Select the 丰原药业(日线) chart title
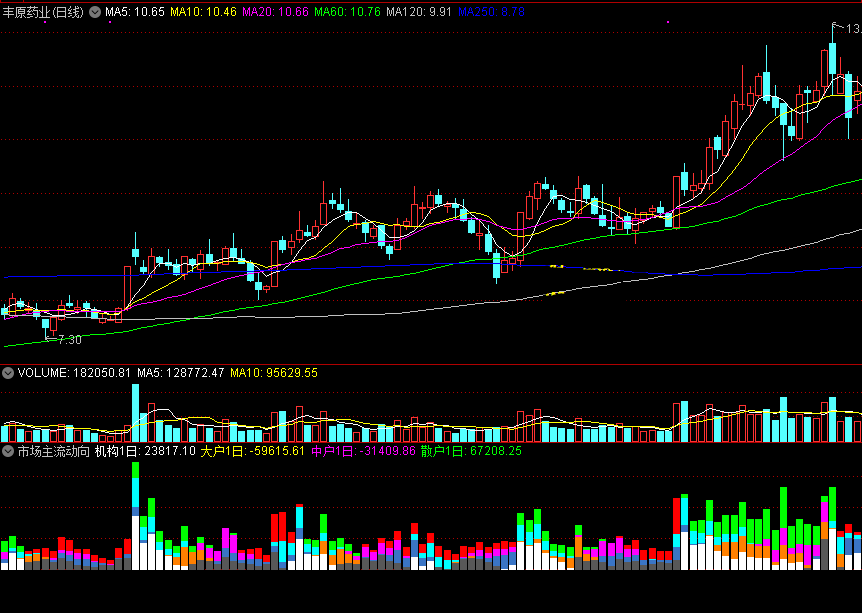The height and width of the screenshot is (613, 862). pyautogui.click(x=43, y=12)
